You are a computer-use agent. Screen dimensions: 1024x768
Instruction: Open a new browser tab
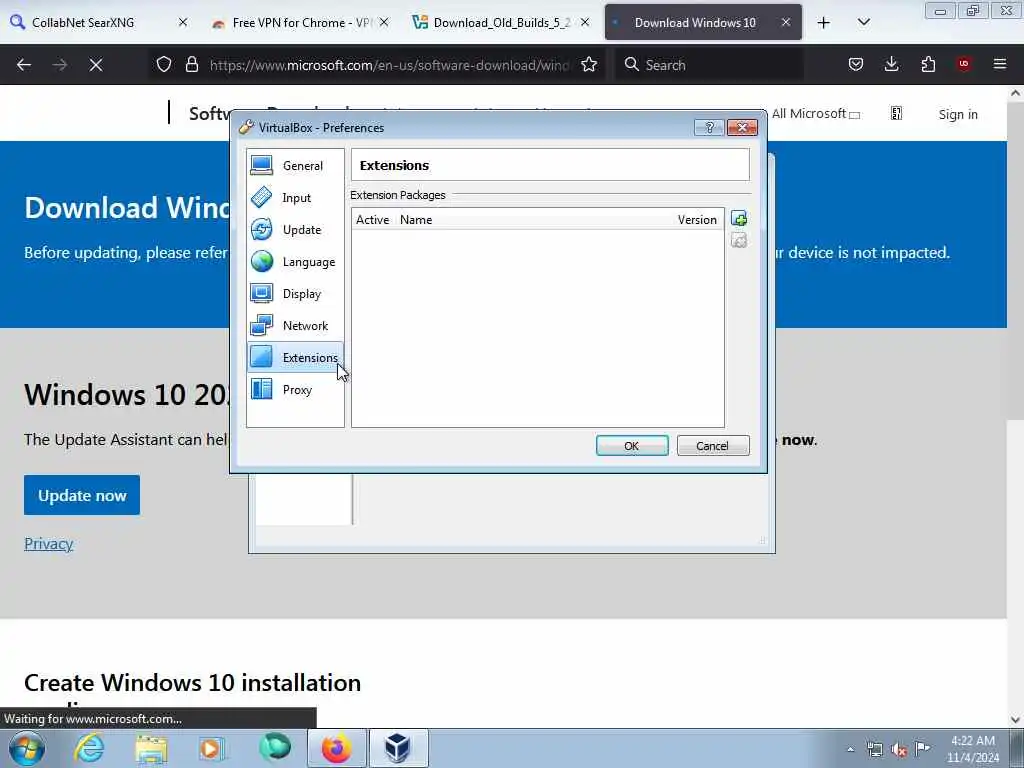[x=824, y=22]
